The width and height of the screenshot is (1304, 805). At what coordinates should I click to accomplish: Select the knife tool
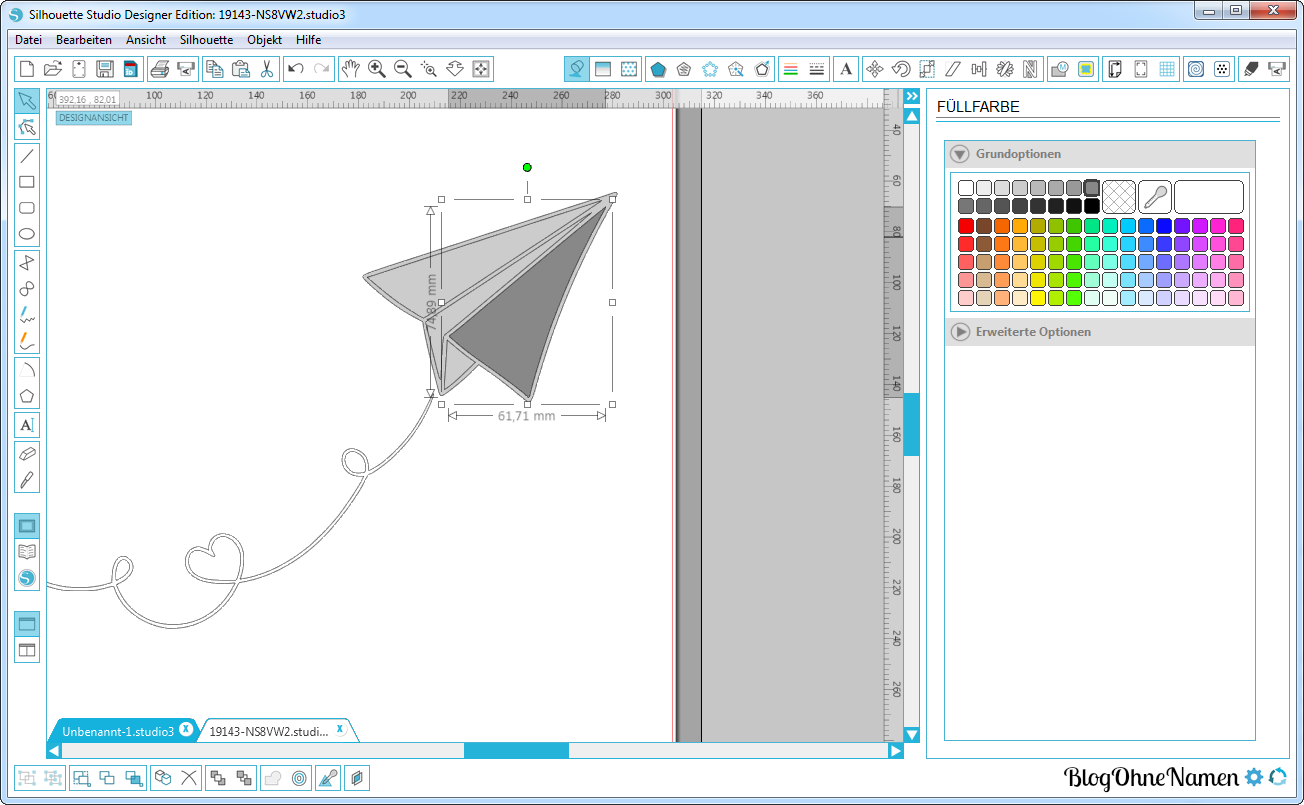click(27, 479)
